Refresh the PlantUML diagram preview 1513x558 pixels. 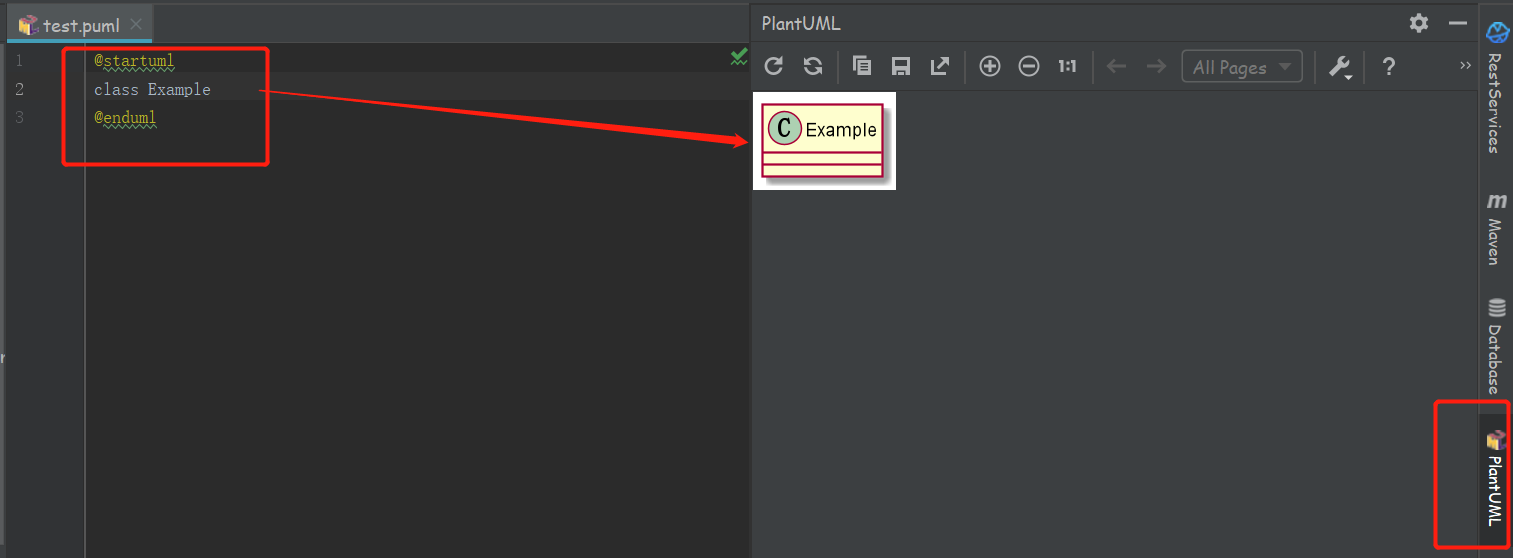tap(773, 66)
